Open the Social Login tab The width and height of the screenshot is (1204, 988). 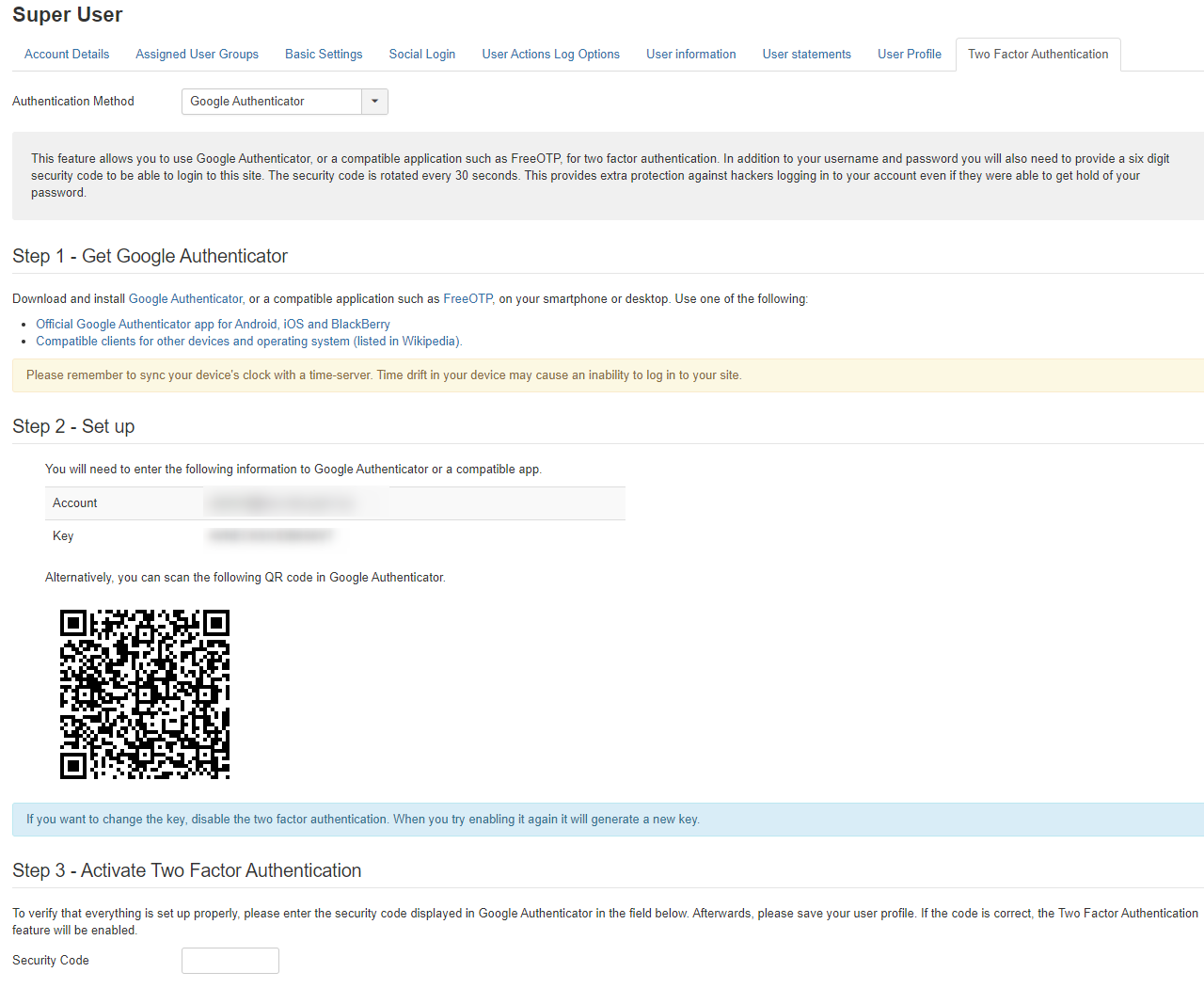pos(421,54)
